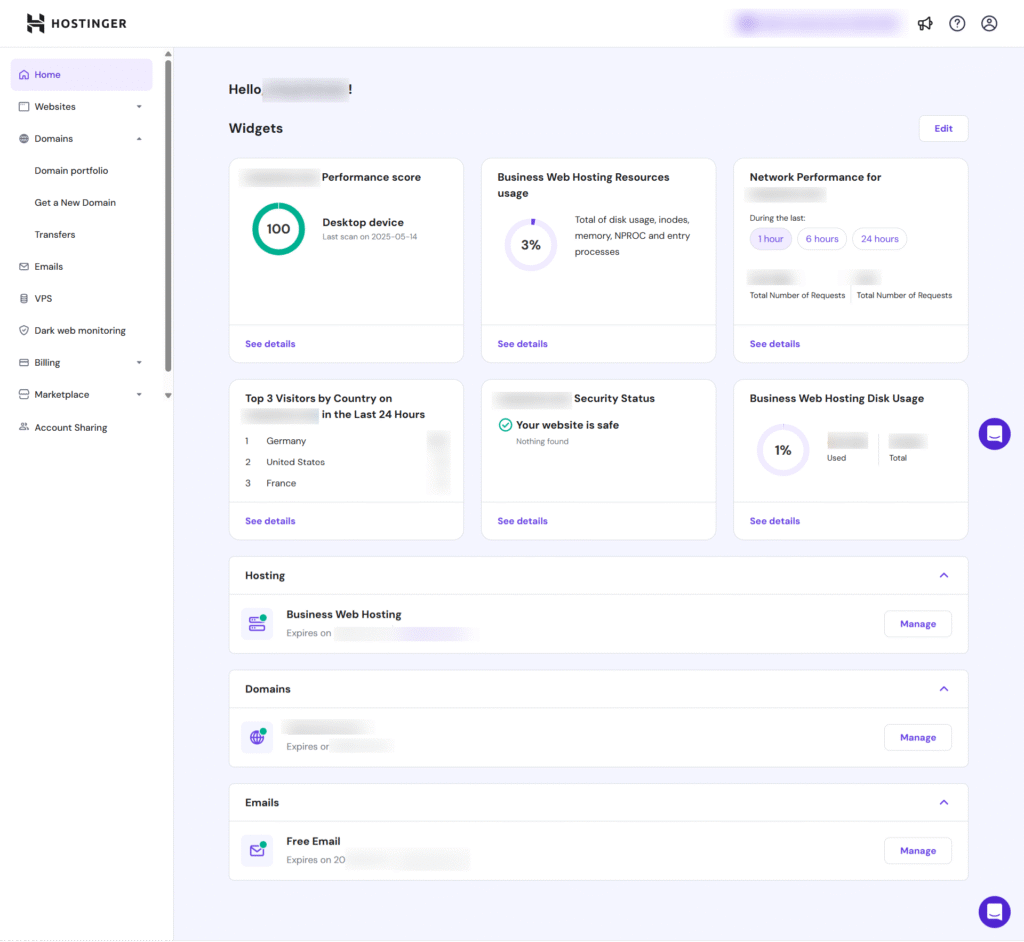Manage Business Web Hosting
The width and height of the screenshot is (1024, 942).
coord(918,624)
